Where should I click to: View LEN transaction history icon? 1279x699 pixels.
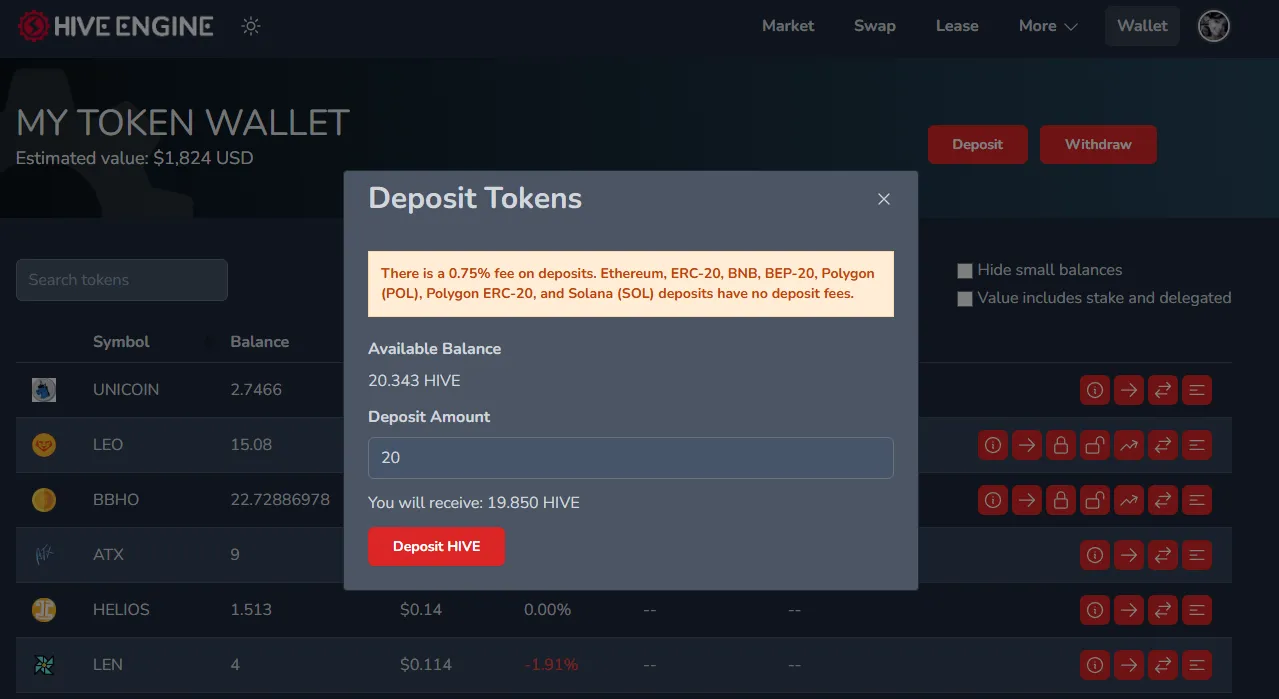[1197, 664]
